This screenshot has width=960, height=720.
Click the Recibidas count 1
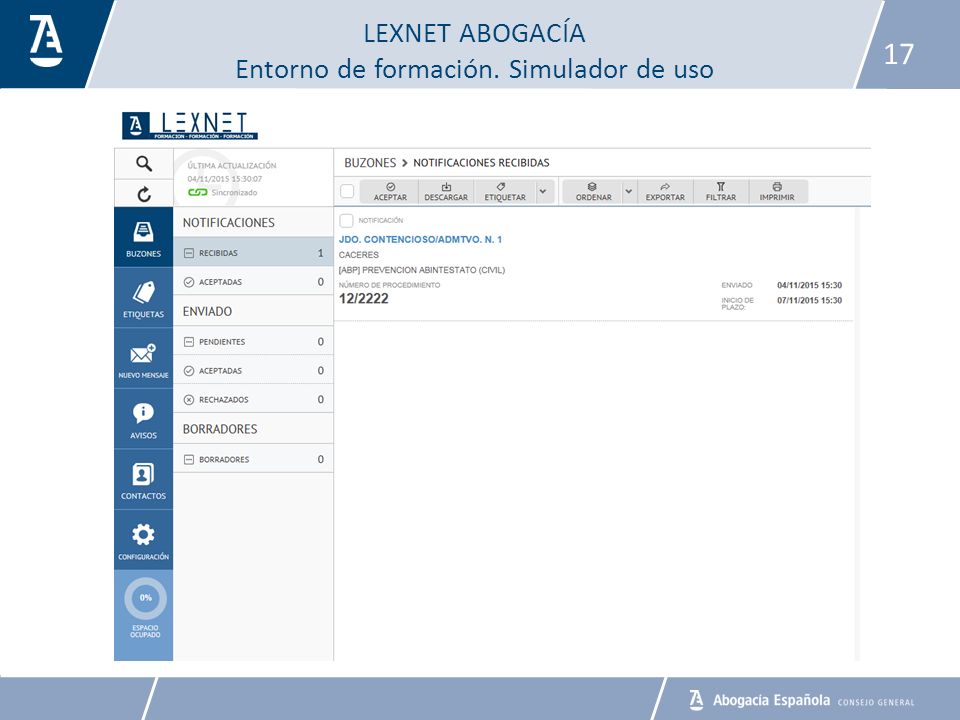(x=320, y=253)
